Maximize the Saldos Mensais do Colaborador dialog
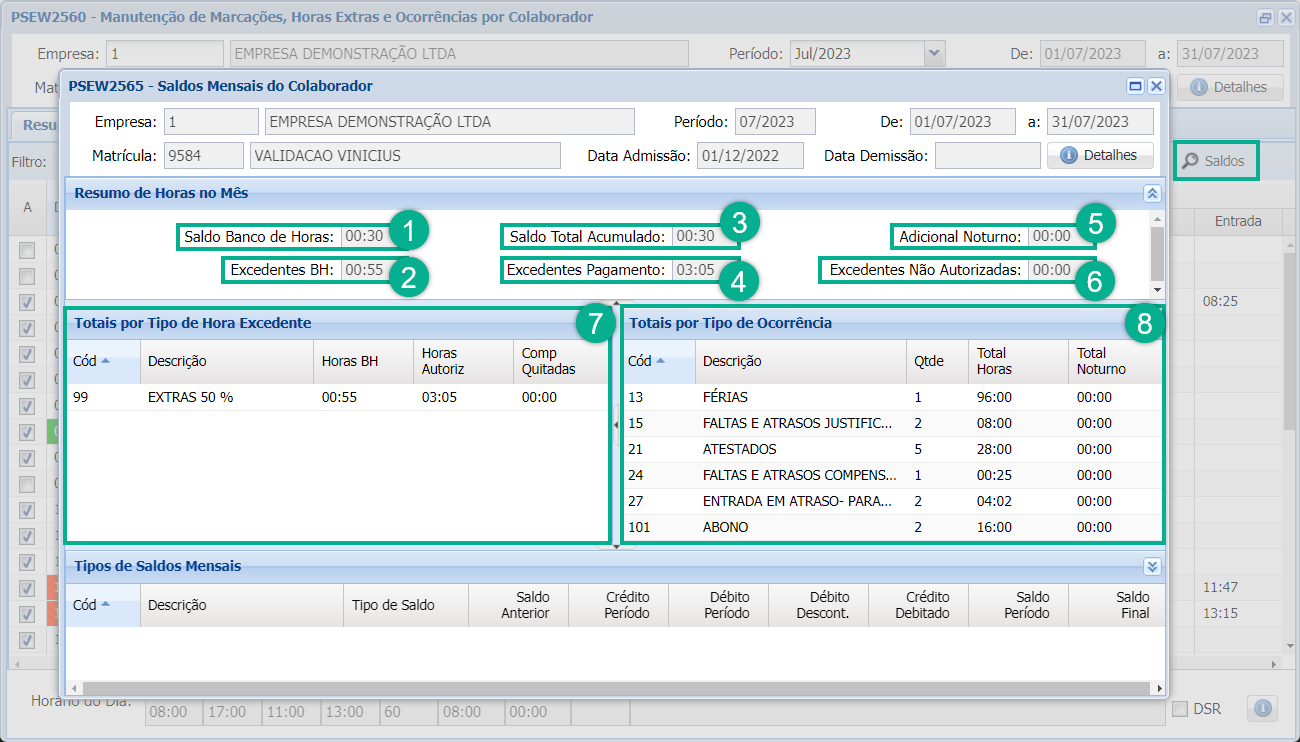 point(1136,87)
